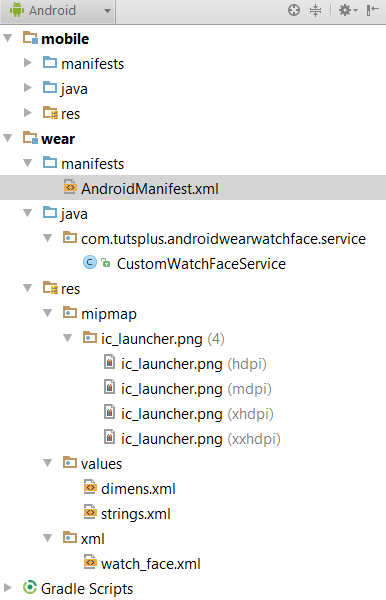386x600 pixels.
Task: Select wear res folder label
Action: click(x=70, y=289)
